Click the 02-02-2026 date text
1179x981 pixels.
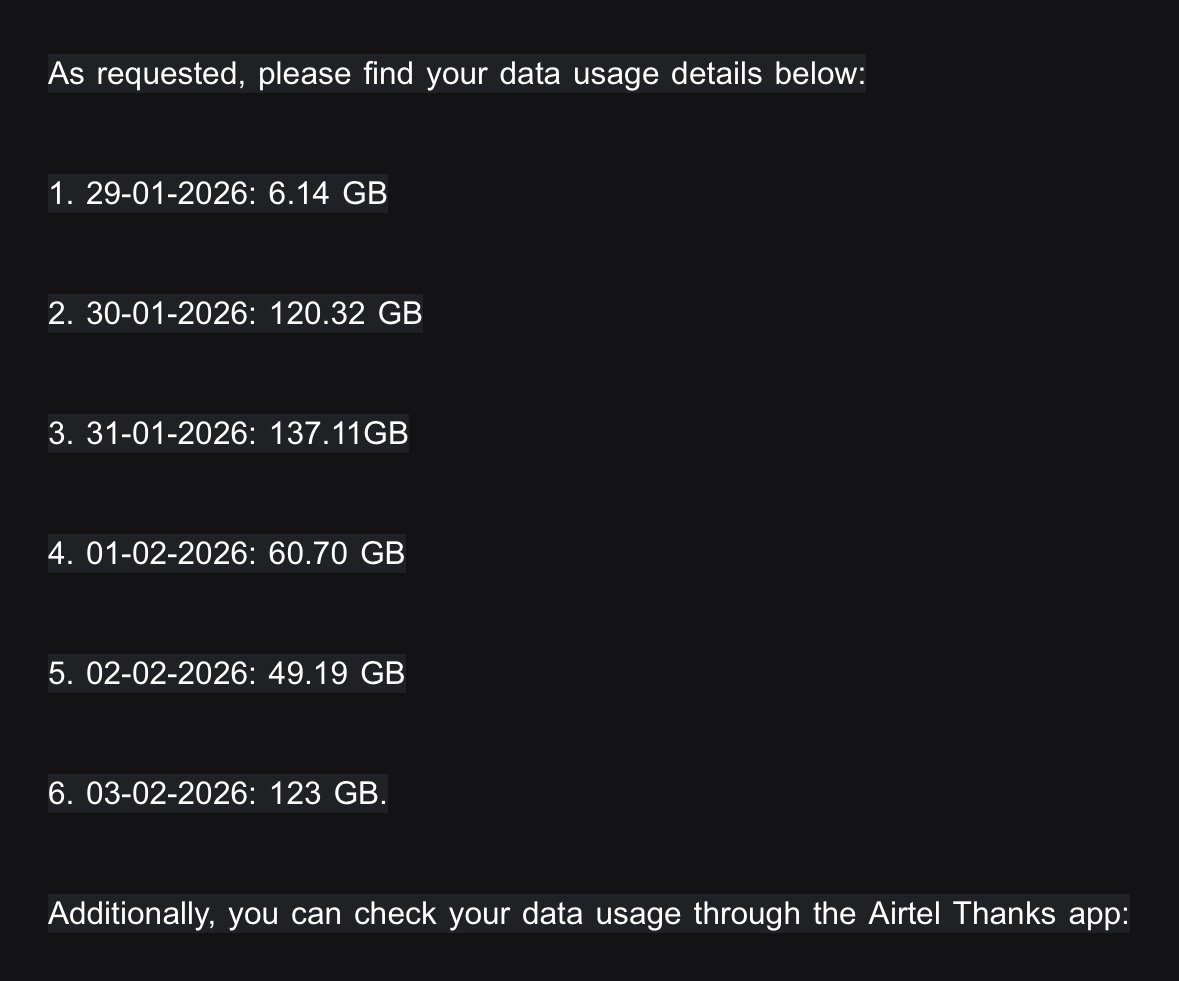171,673
